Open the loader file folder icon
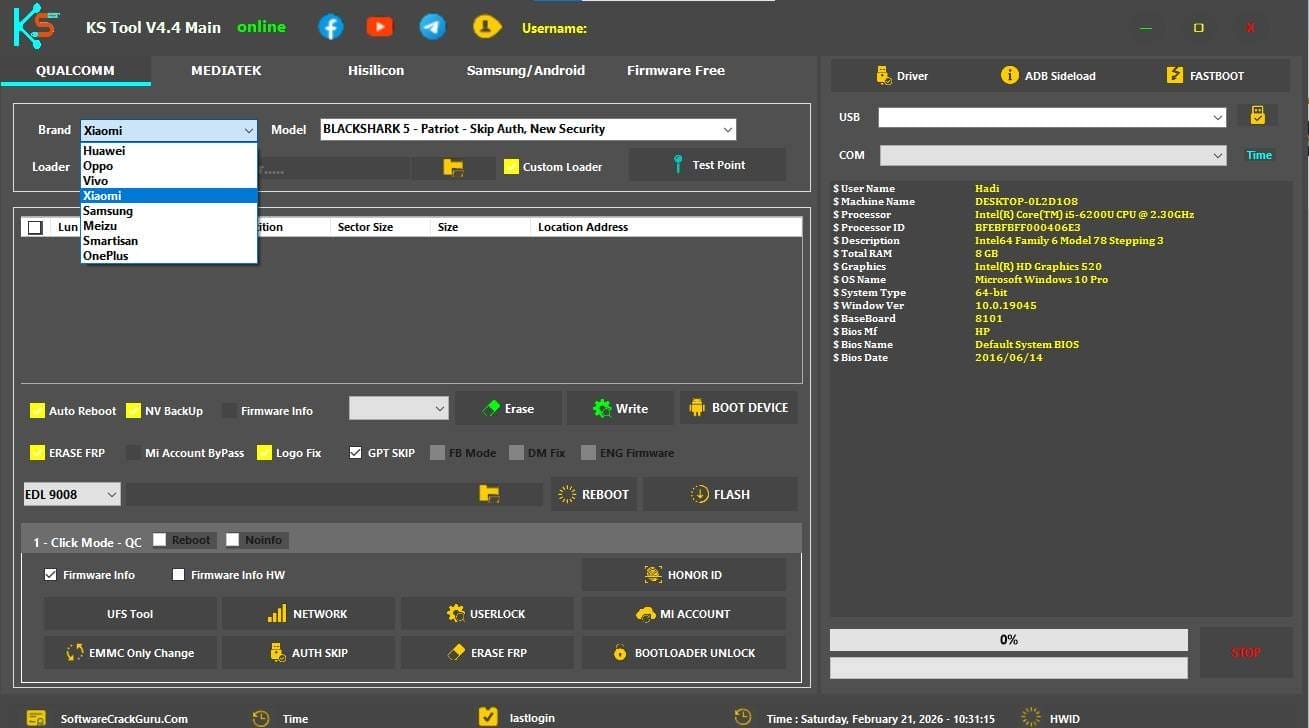The height and width of the screenshot is (728, 1309). pyautogui.click(x=453, y=167)
